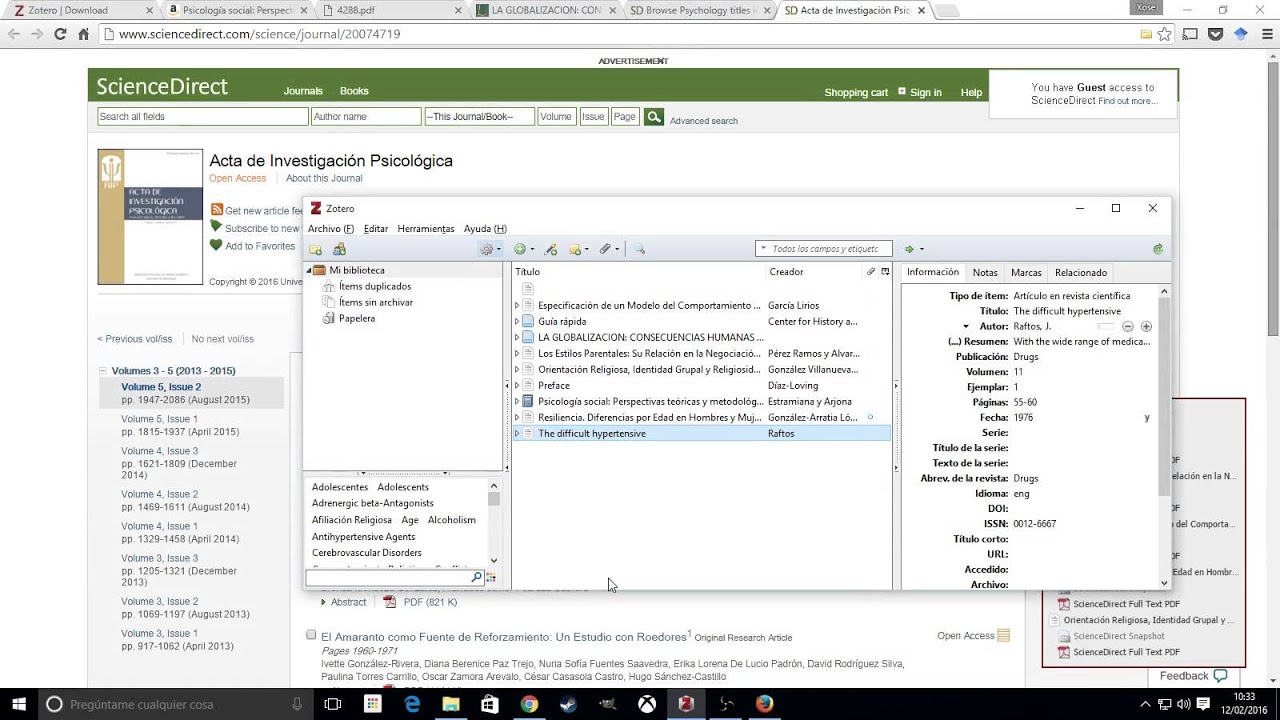Tick the El Amaranto article checkbox
1280x720 pixels.
coord(311,635)
